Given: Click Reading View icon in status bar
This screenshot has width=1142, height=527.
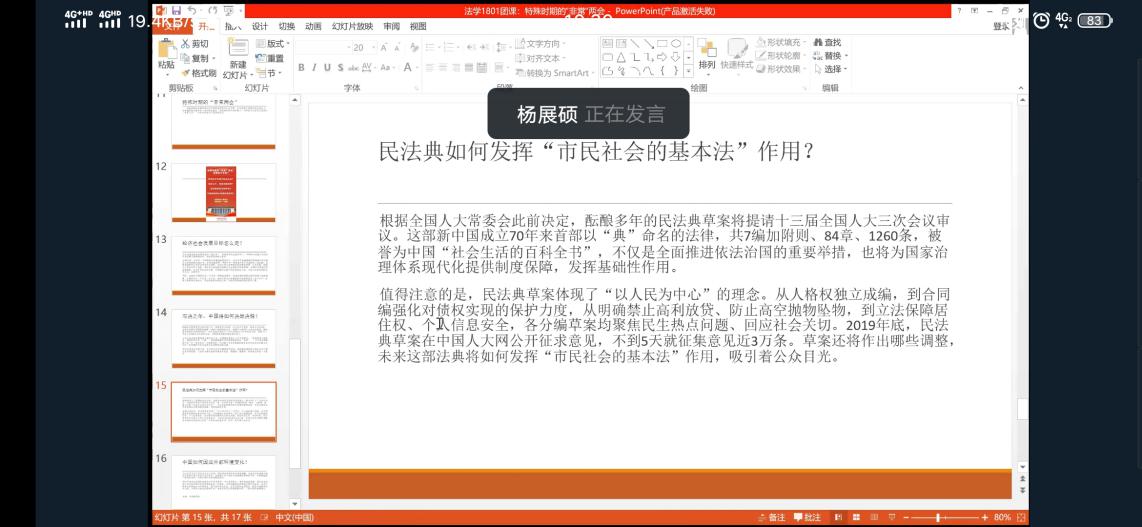Looking at the screenshot, I should [x=874, y=518].
